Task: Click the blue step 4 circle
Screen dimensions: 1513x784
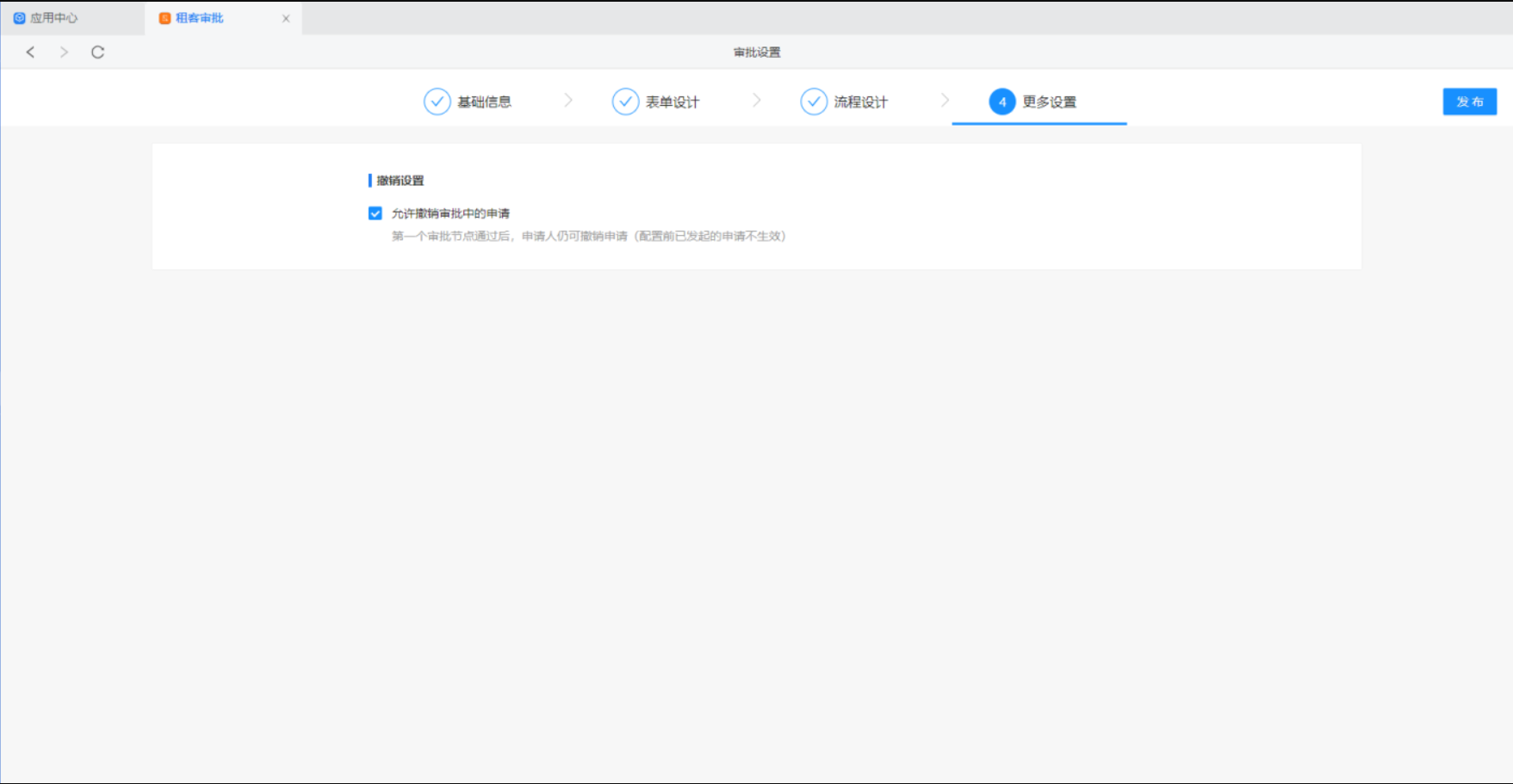Action: pyautogui.click(x=1001, y=102)
